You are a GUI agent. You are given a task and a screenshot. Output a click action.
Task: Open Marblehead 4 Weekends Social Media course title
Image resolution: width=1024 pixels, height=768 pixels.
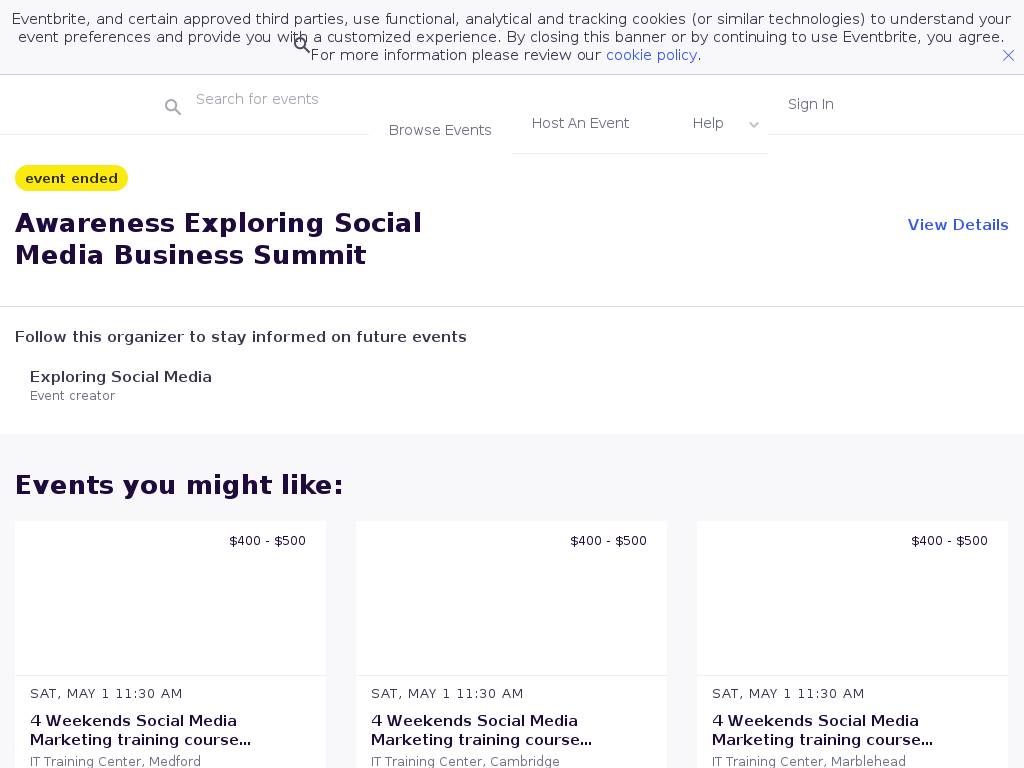pos(822,730)
